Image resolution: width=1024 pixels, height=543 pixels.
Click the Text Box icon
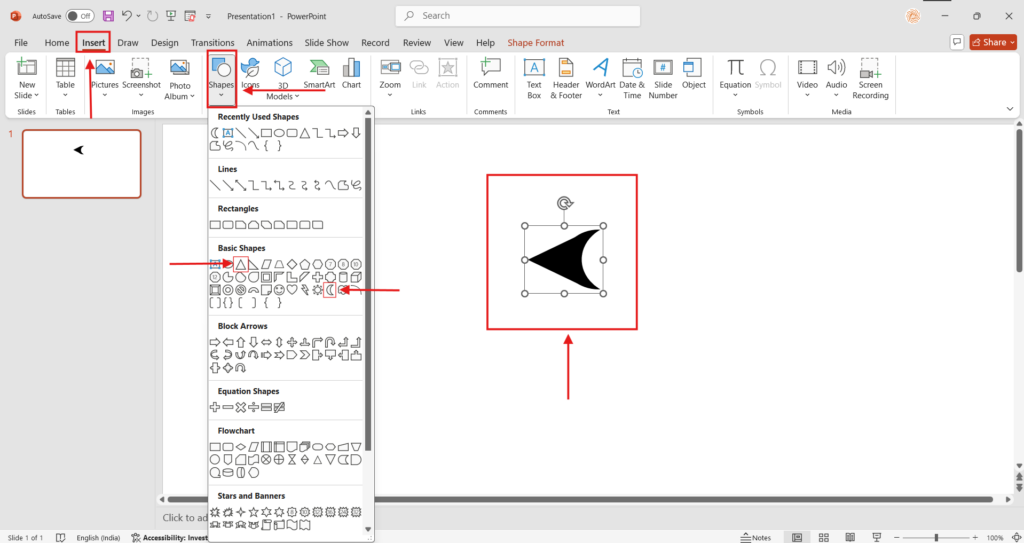pyautogui.click(x=534, y=77)
